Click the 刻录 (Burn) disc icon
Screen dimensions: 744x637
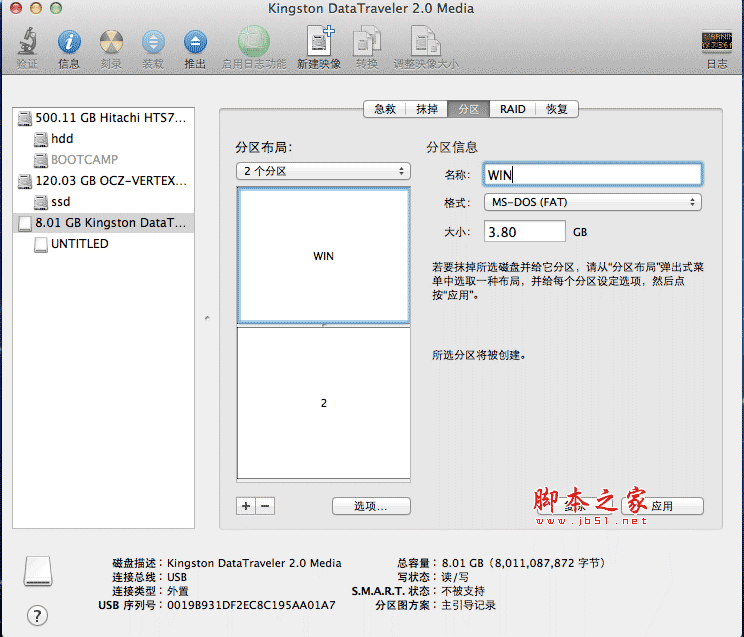click(111, 44)
